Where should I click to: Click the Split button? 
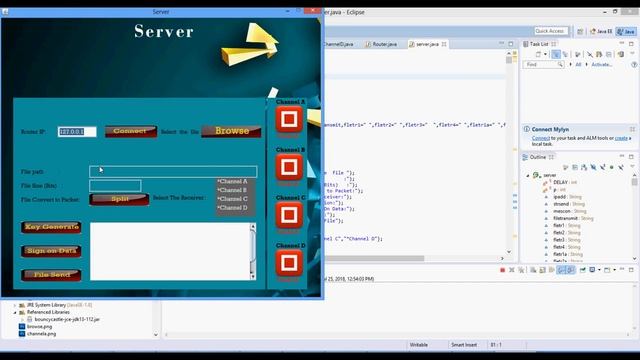coord(119,199)
